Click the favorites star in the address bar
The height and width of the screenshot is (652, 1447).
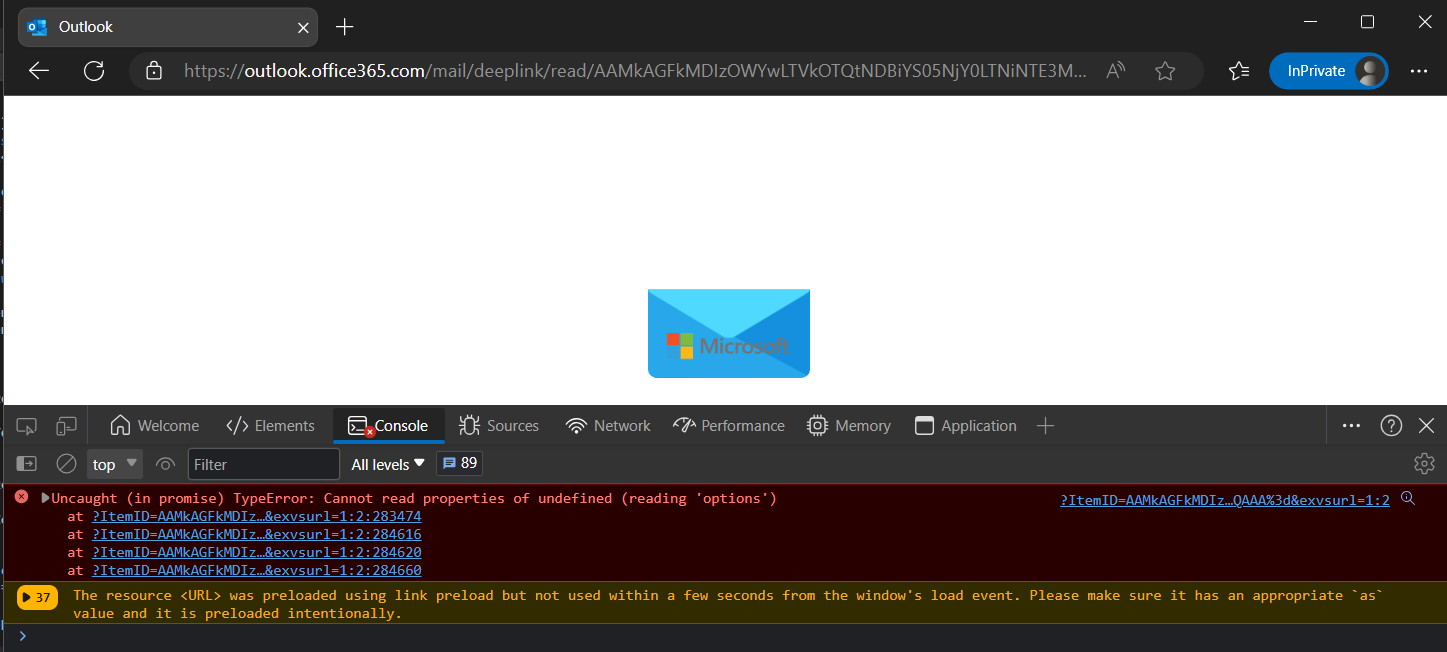[1165, 70]
